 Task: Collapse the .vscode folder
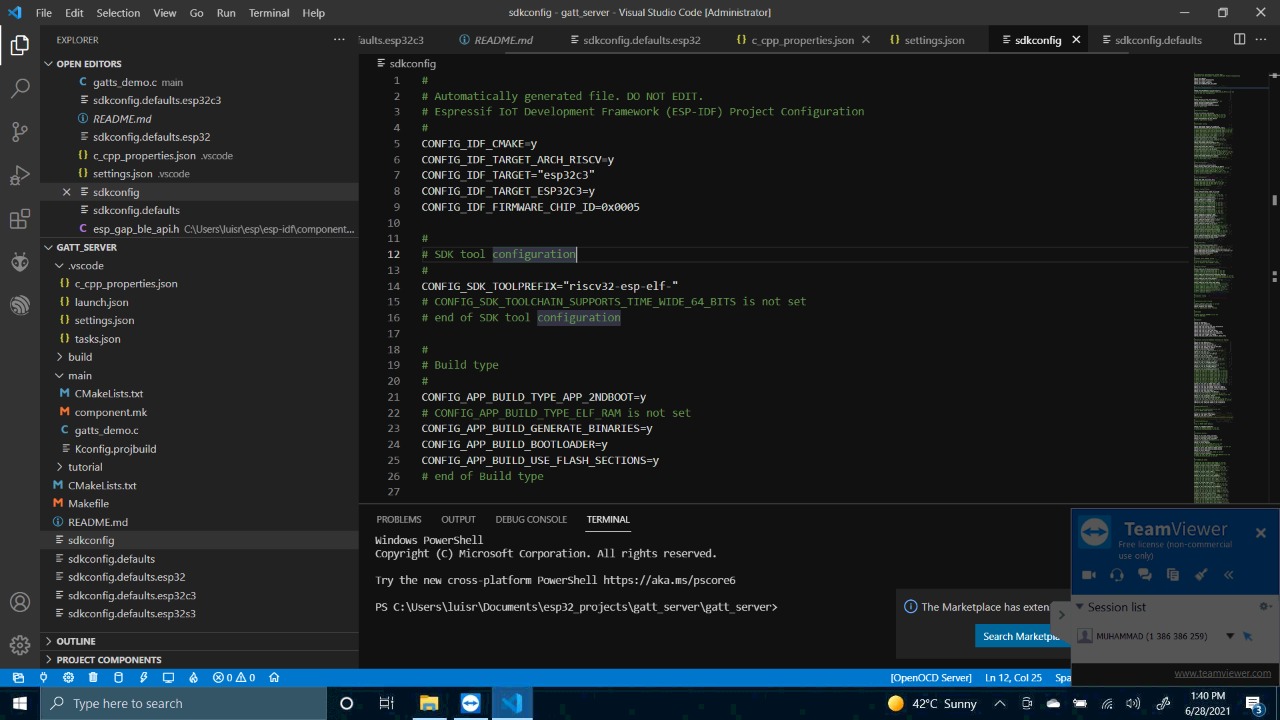60,265
